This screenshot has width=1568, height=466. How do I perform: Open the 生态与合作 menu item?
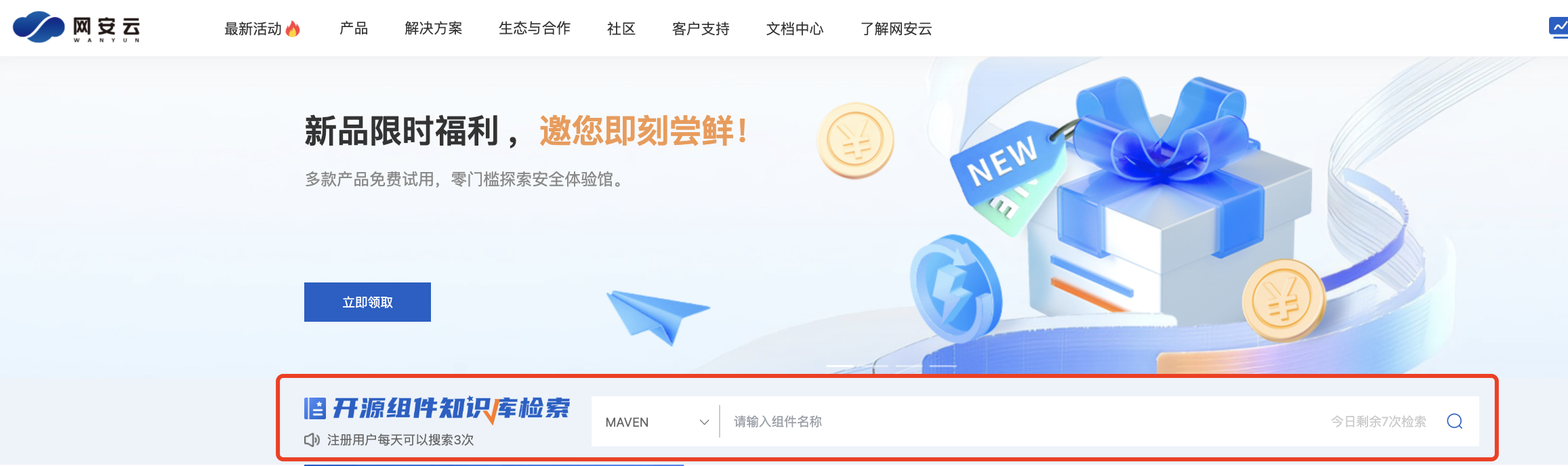click(x=535, y=28)
